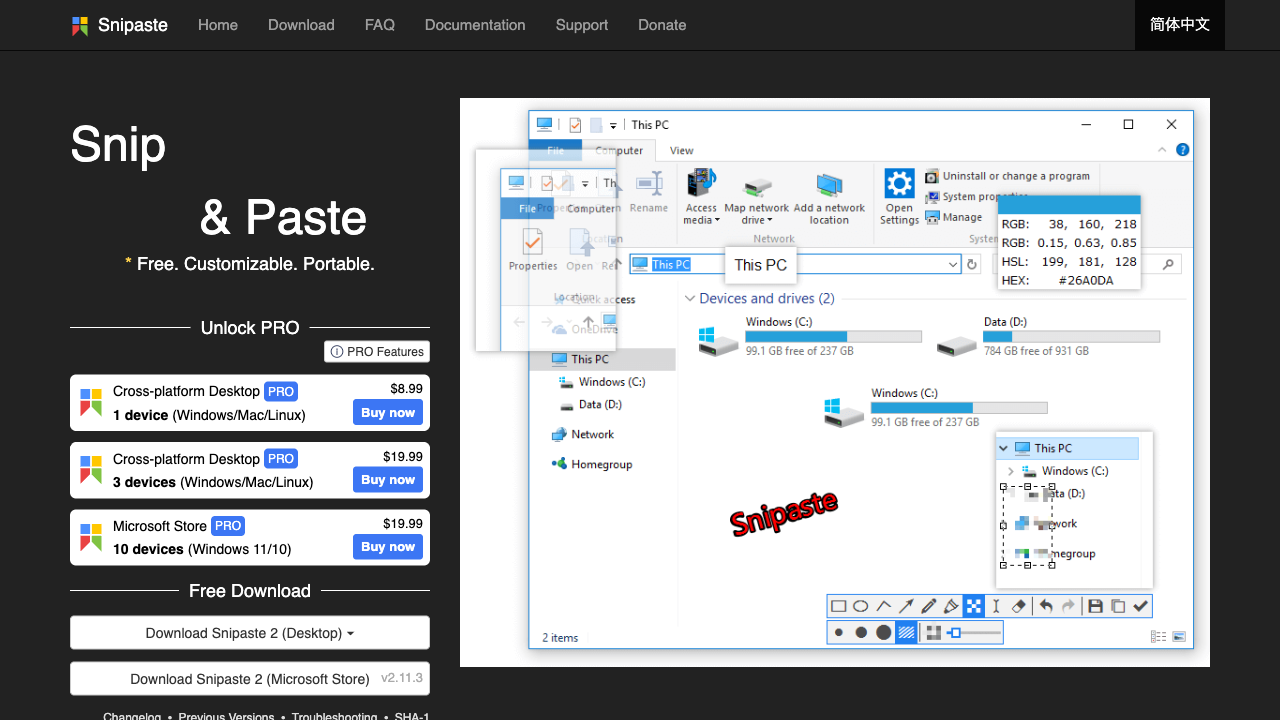
Task: Select the largest brush size dot
Action: [x=883, y=632]
